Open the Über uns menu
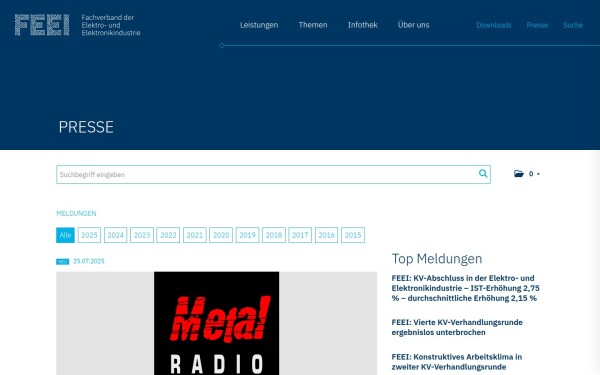Viewport: 600px width, 375px height. click(x=413, y=25)
